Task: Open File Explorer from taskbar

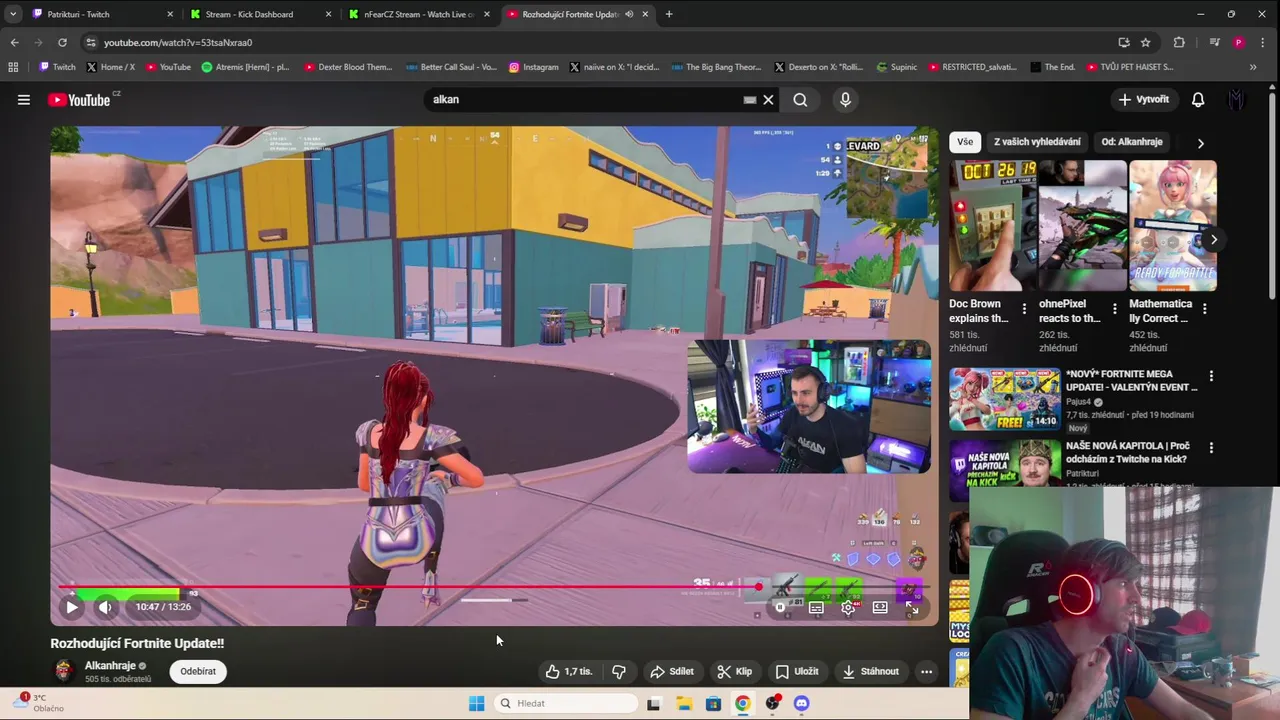Action: tap(684, 703)
